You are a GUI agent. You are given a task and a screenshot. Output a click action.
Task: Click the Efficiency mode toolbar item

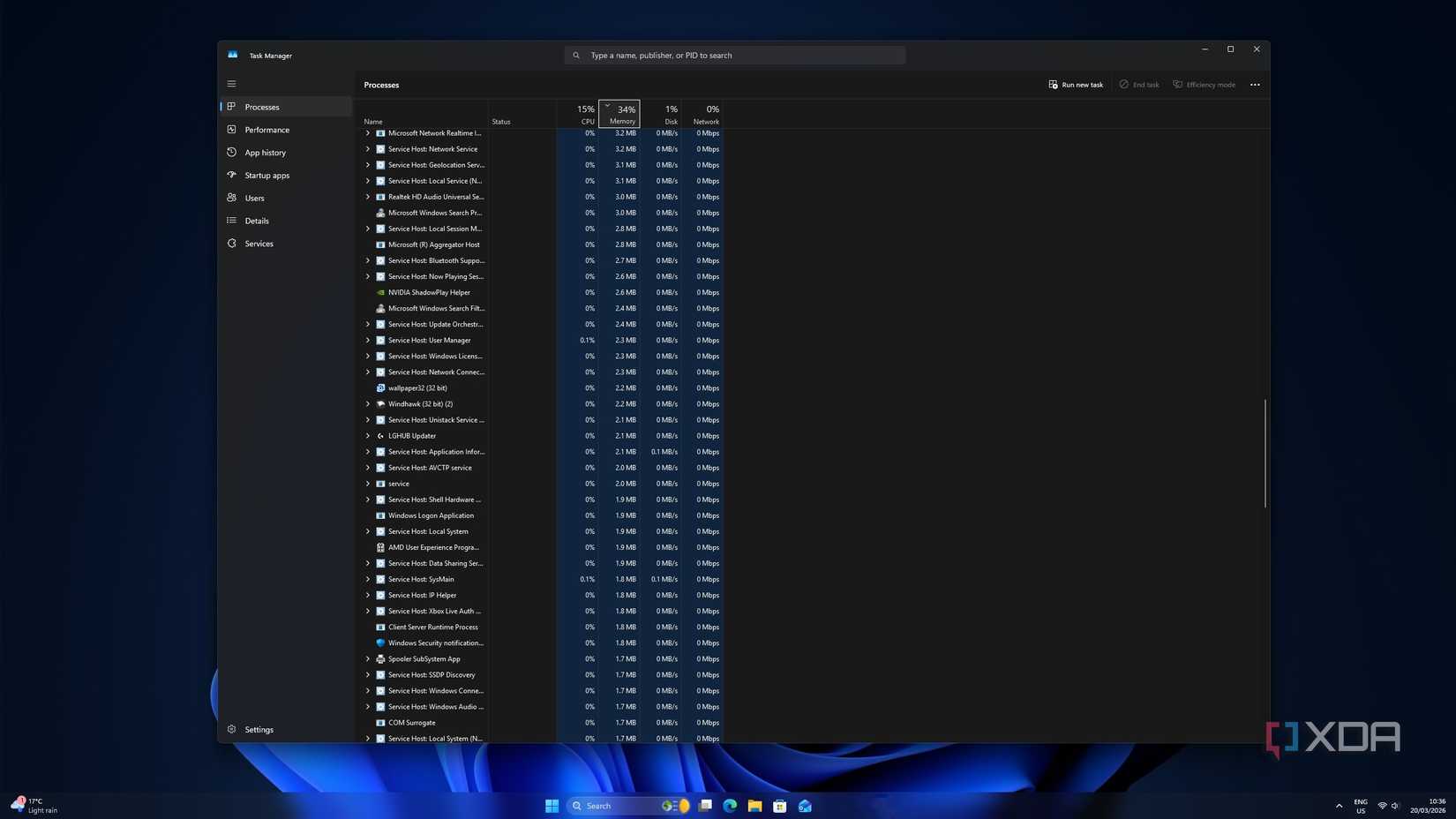(1205, 84)
